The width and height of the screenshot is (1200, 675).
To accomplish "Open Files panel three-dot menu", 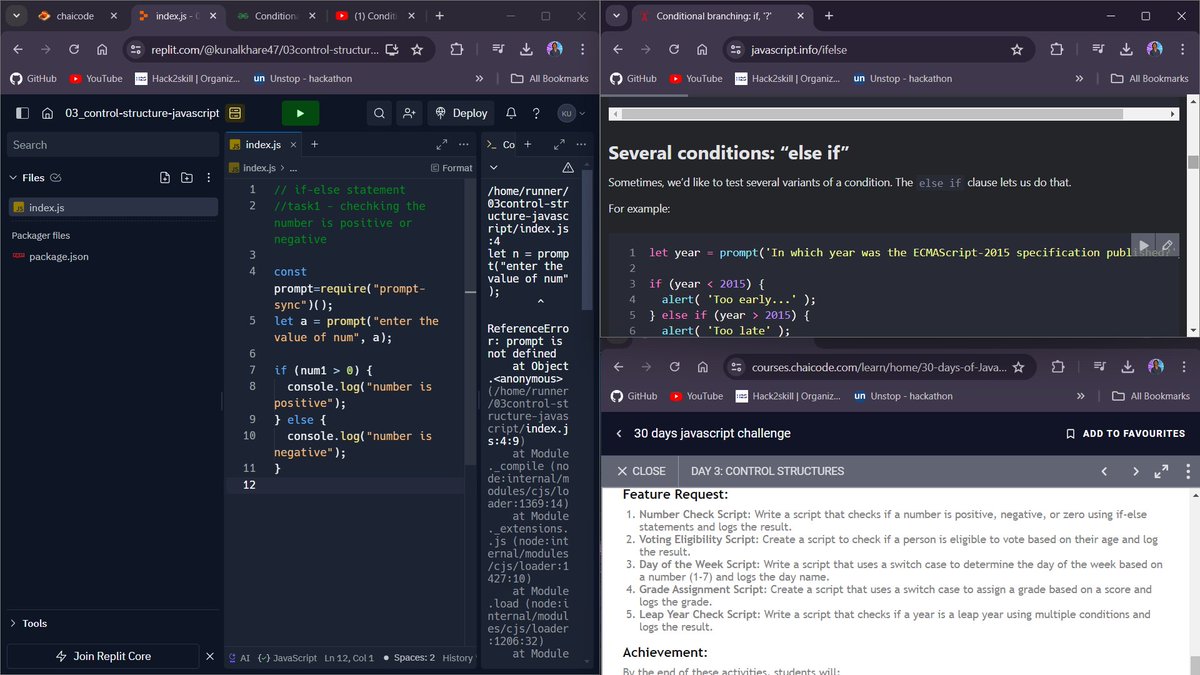I will tap(208, 178).
